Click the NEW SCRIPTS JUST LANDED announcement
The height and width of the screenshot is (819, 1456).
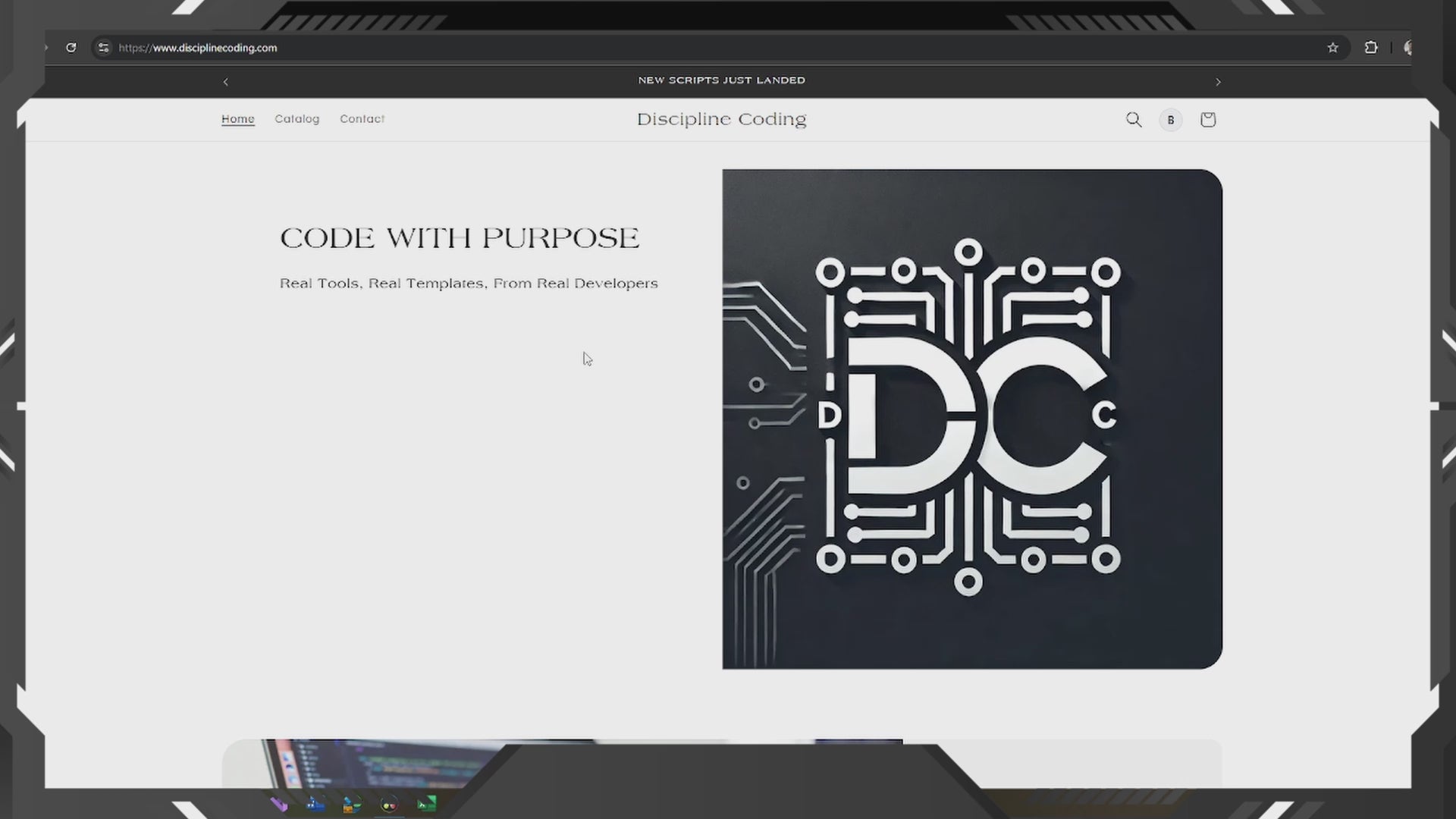tap(721, 80)
